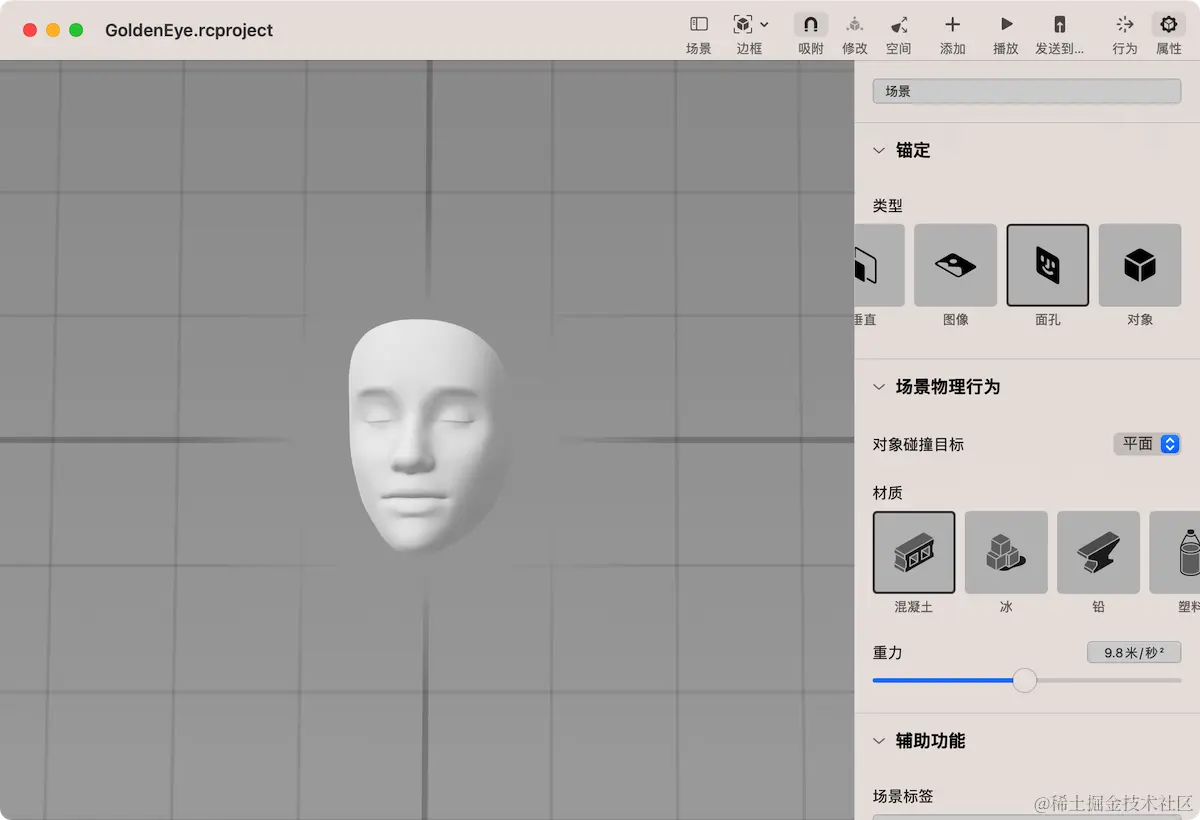Collapse the 锚定 section
This screenshot has height=820, width=1200.
[x=879, y=151]
